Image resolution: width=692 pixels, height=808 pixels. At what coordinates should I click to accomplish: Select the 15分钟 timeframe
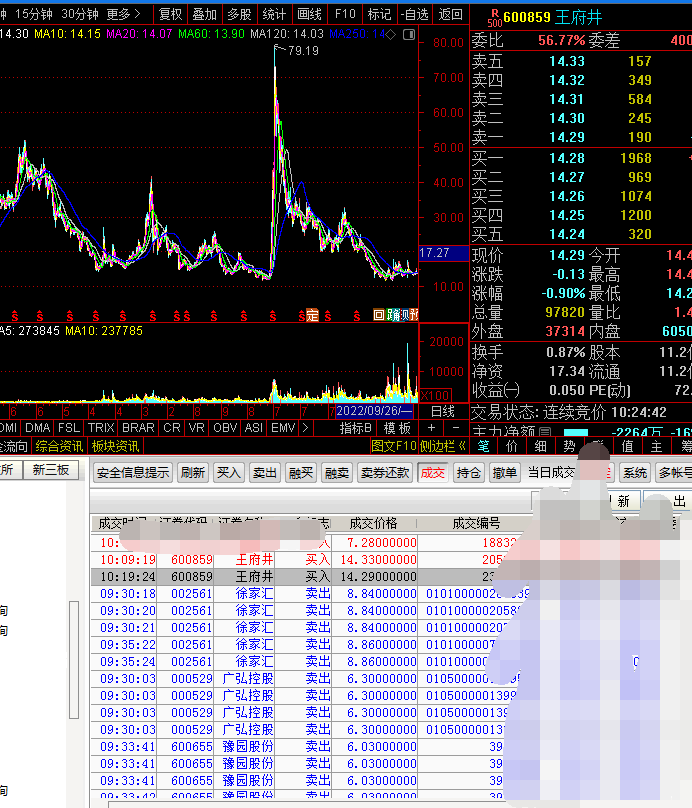tap(33, 14)
